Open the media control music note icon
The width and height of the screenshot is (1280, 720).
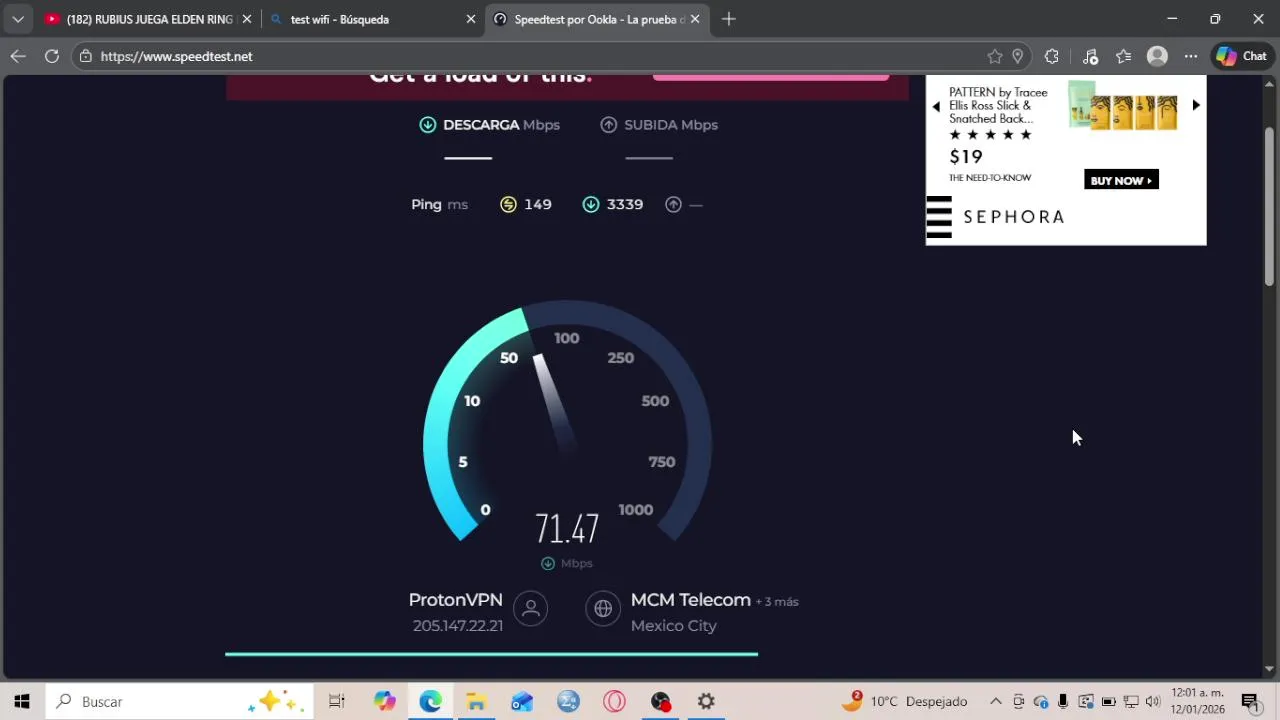1090,56
